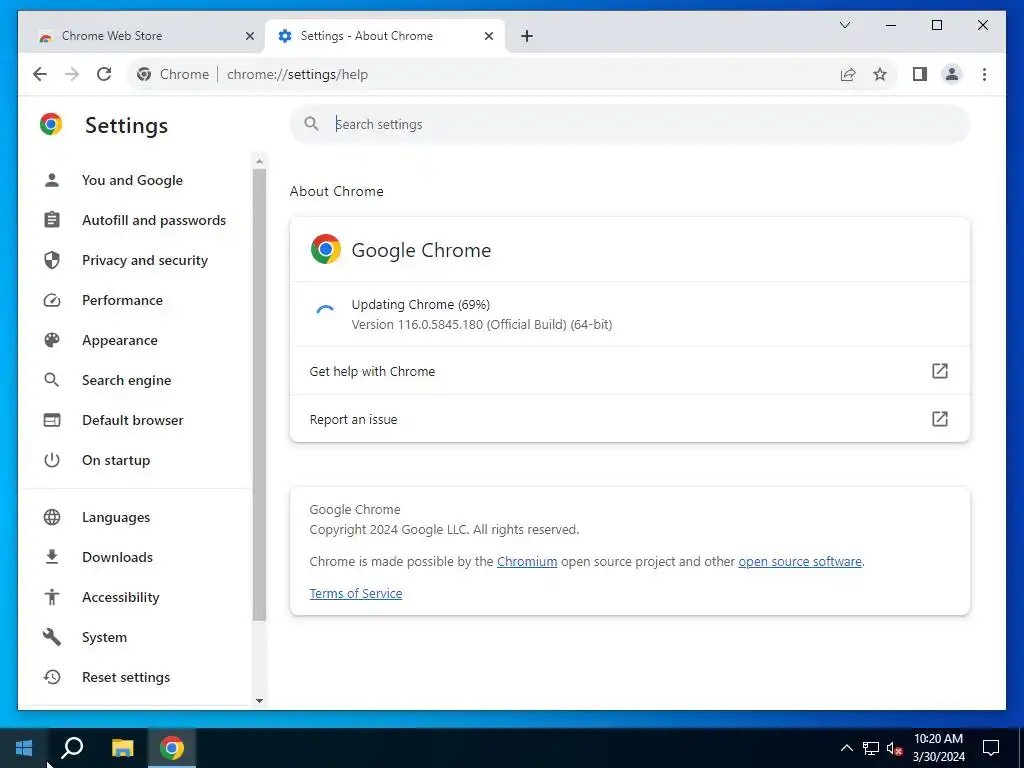Open Windows taskbar search
Screen dimensions: 1024x768
[72, 748]
